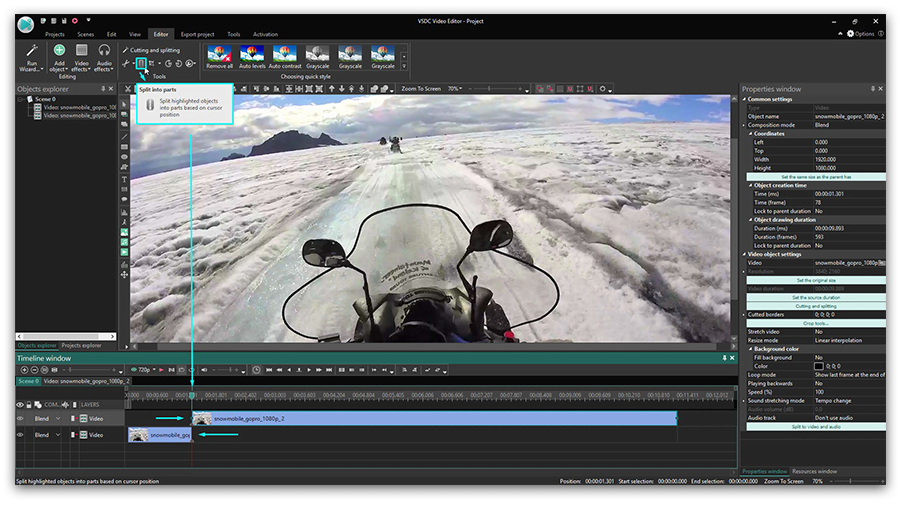
Task: Open Options in top right
Action: (860, 34)
